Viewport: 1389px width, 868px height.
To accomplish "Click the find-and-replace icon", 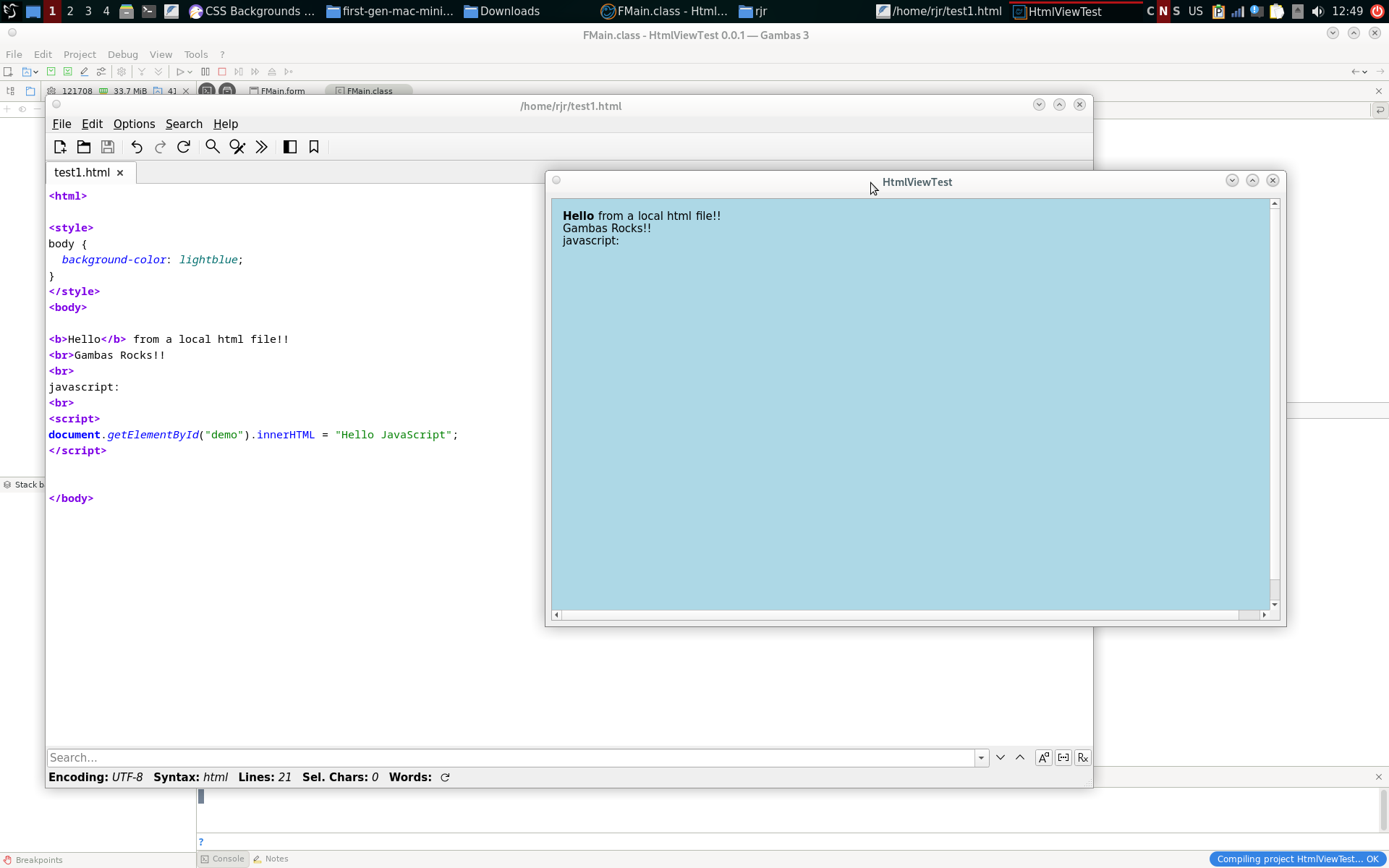I will tap(237, 147).
